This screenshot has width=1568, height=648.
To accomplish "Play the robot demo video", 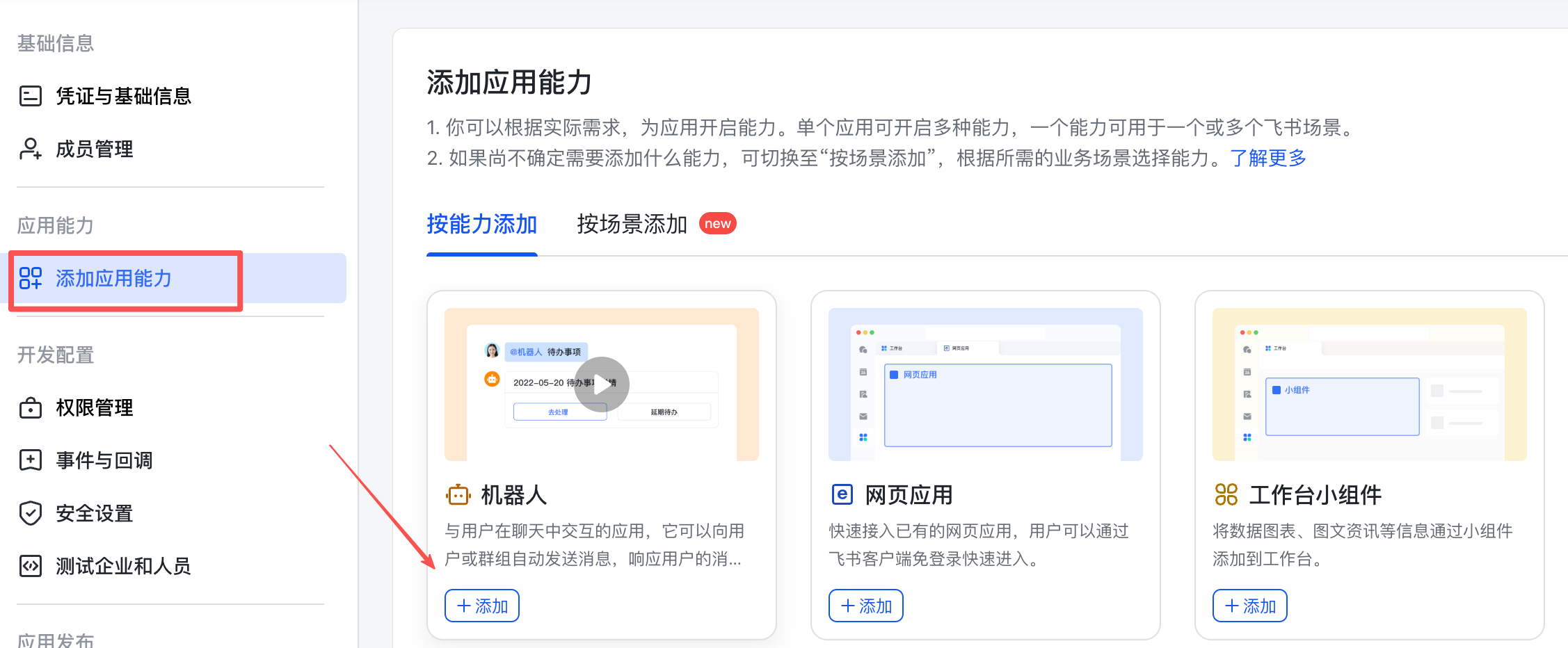I will coord(602,384).
